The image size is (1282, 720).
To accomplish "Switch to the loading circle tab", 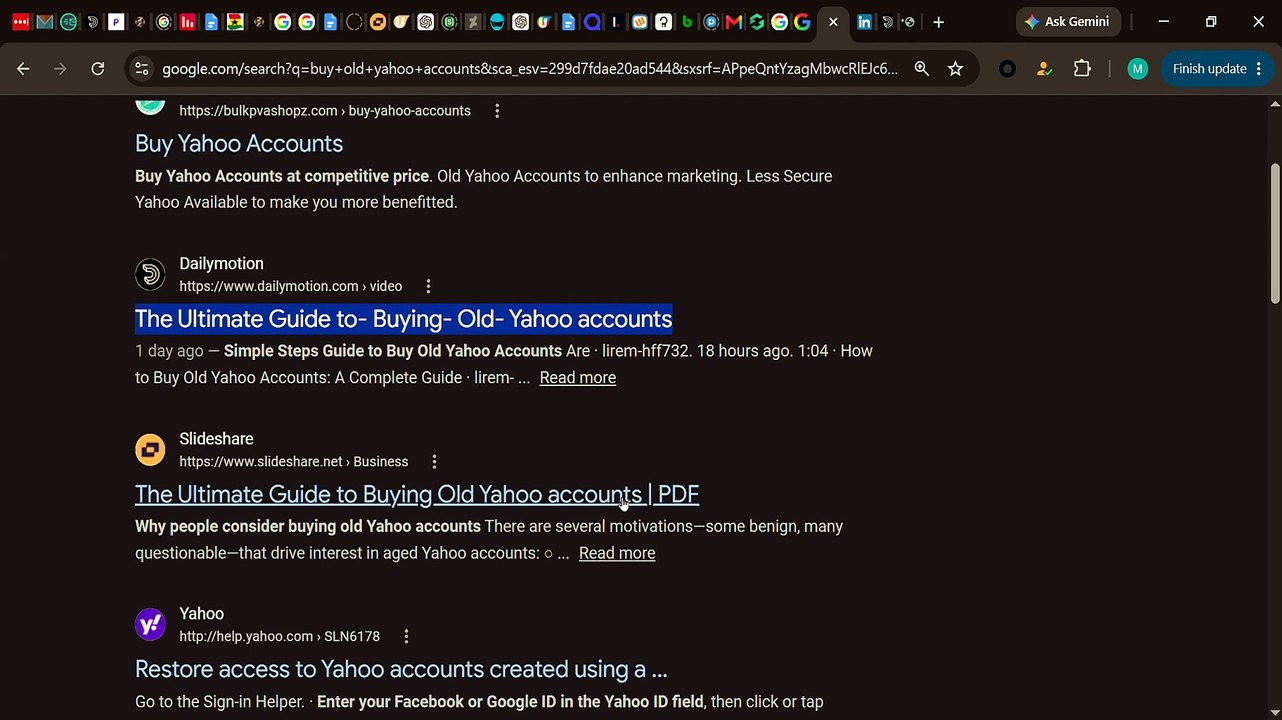I will (354, 22).
